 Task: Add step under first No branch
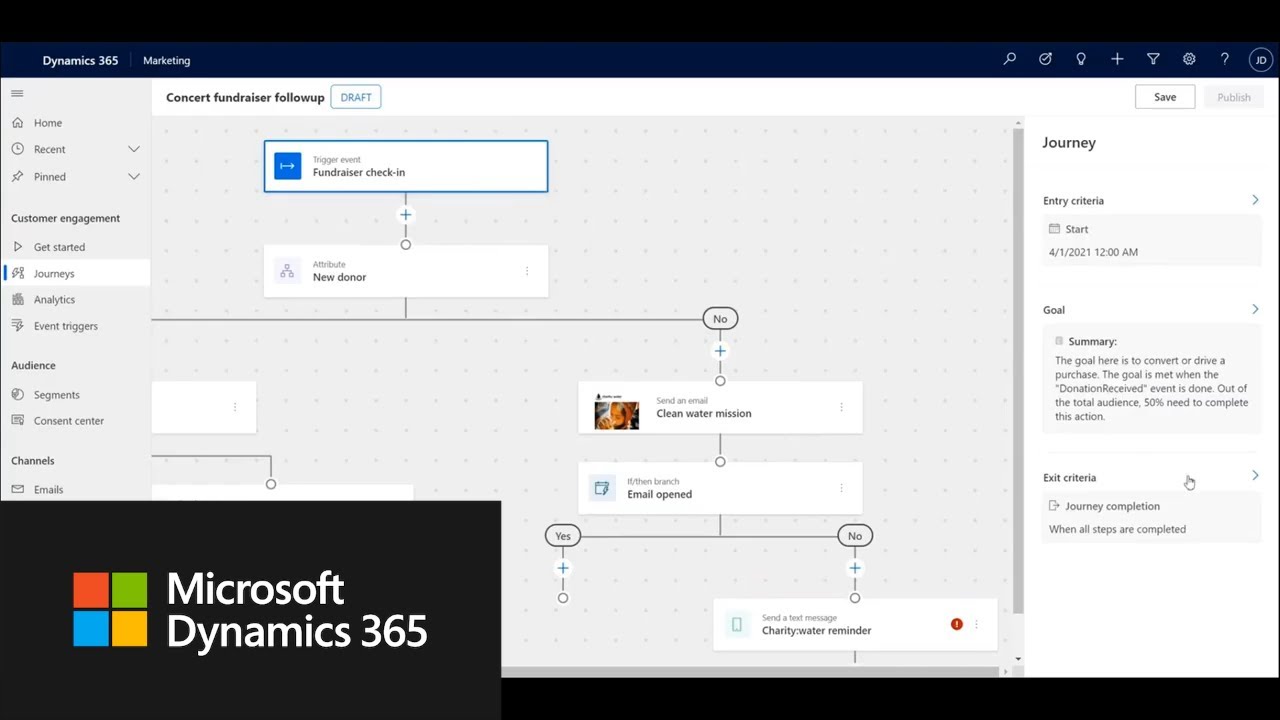(x=720, y=351)
